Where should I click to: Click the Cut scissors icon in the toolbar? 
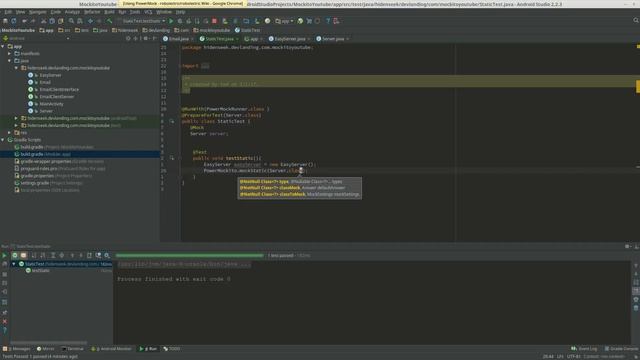tap(43, 21)
